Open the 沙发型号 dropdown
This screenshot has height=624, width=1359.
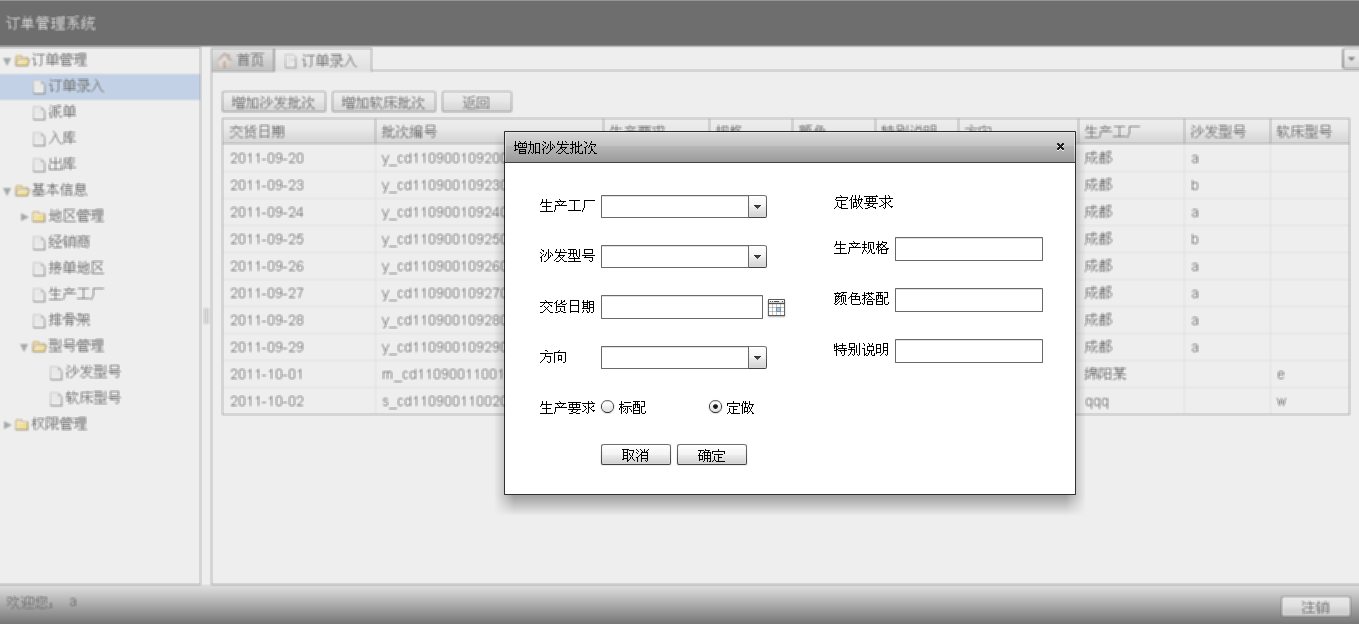tap(757, 257)
